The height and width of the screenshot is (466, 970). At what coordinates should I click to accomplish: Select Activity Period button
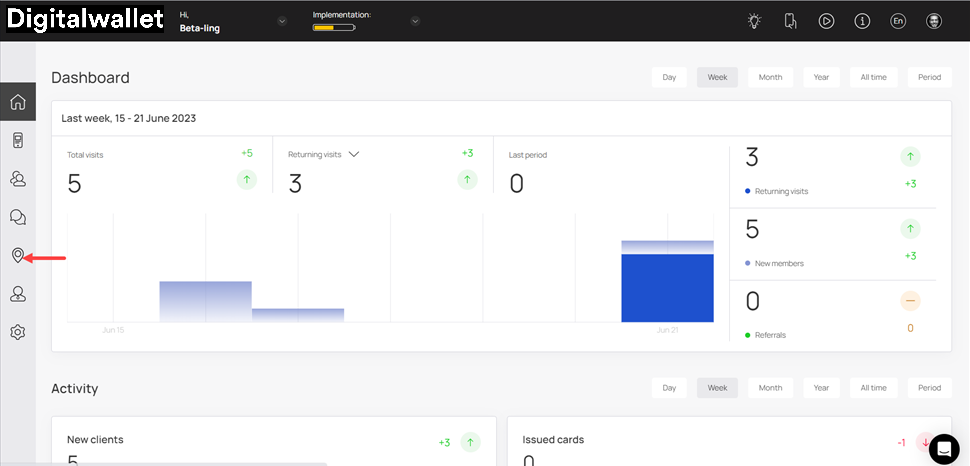(x=929, y=388)
